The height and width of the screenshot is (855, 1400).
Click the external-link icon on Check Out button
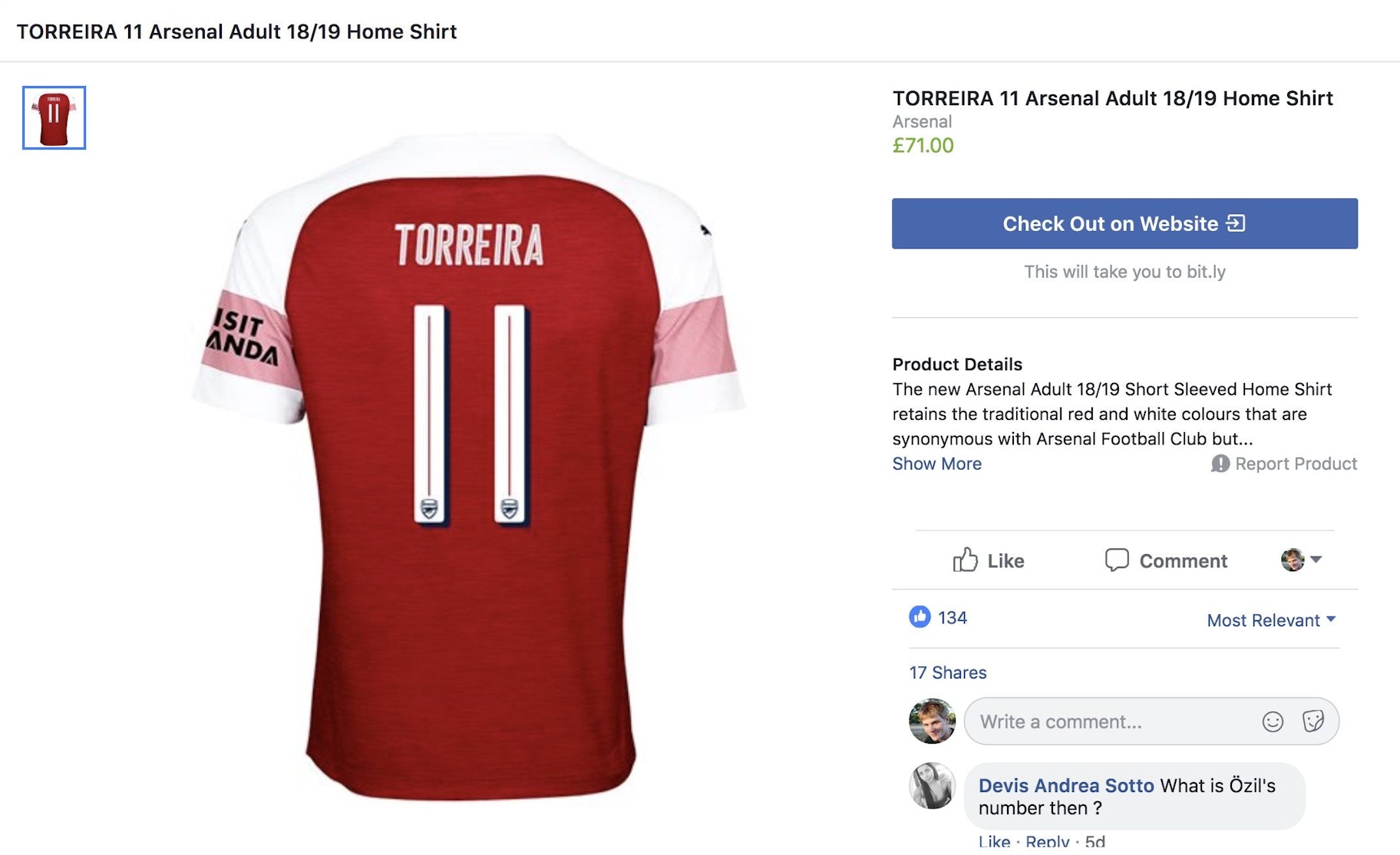(1238, 223)
